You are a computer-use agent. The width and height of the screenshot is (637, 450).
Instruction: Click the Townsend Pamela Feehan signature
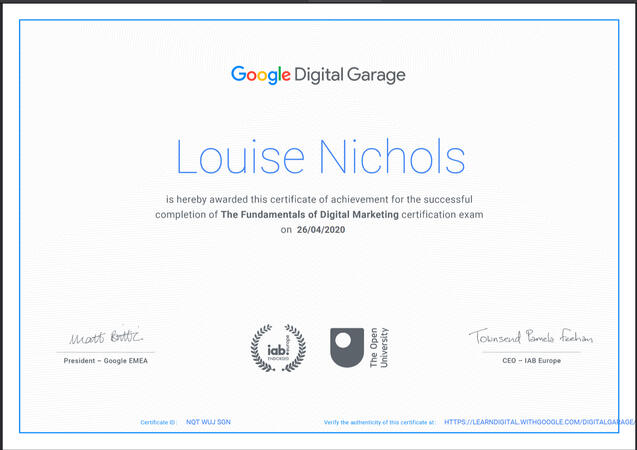tap(530, 338)
